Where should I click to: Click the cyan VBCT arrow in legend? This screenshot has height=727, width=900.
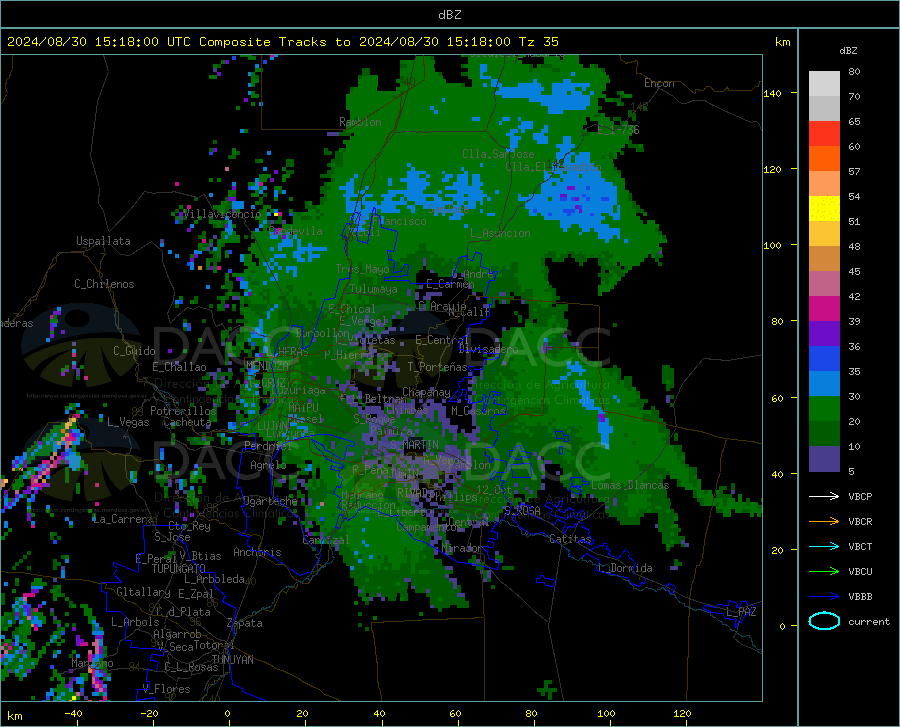point(824,546)
